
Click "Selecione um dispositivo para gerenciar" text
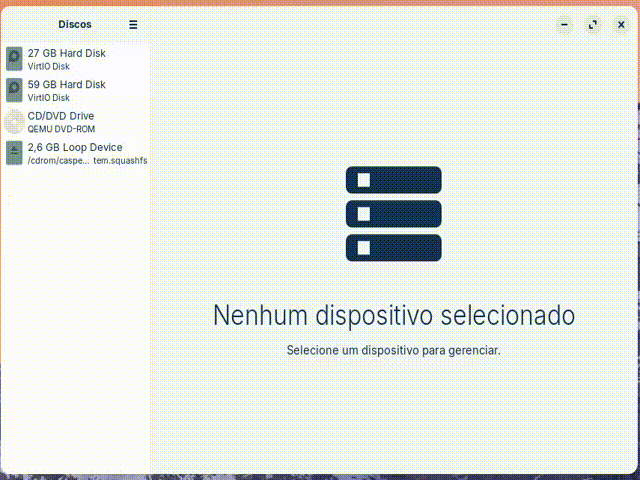pyautogui.click(x=393, y=351)
